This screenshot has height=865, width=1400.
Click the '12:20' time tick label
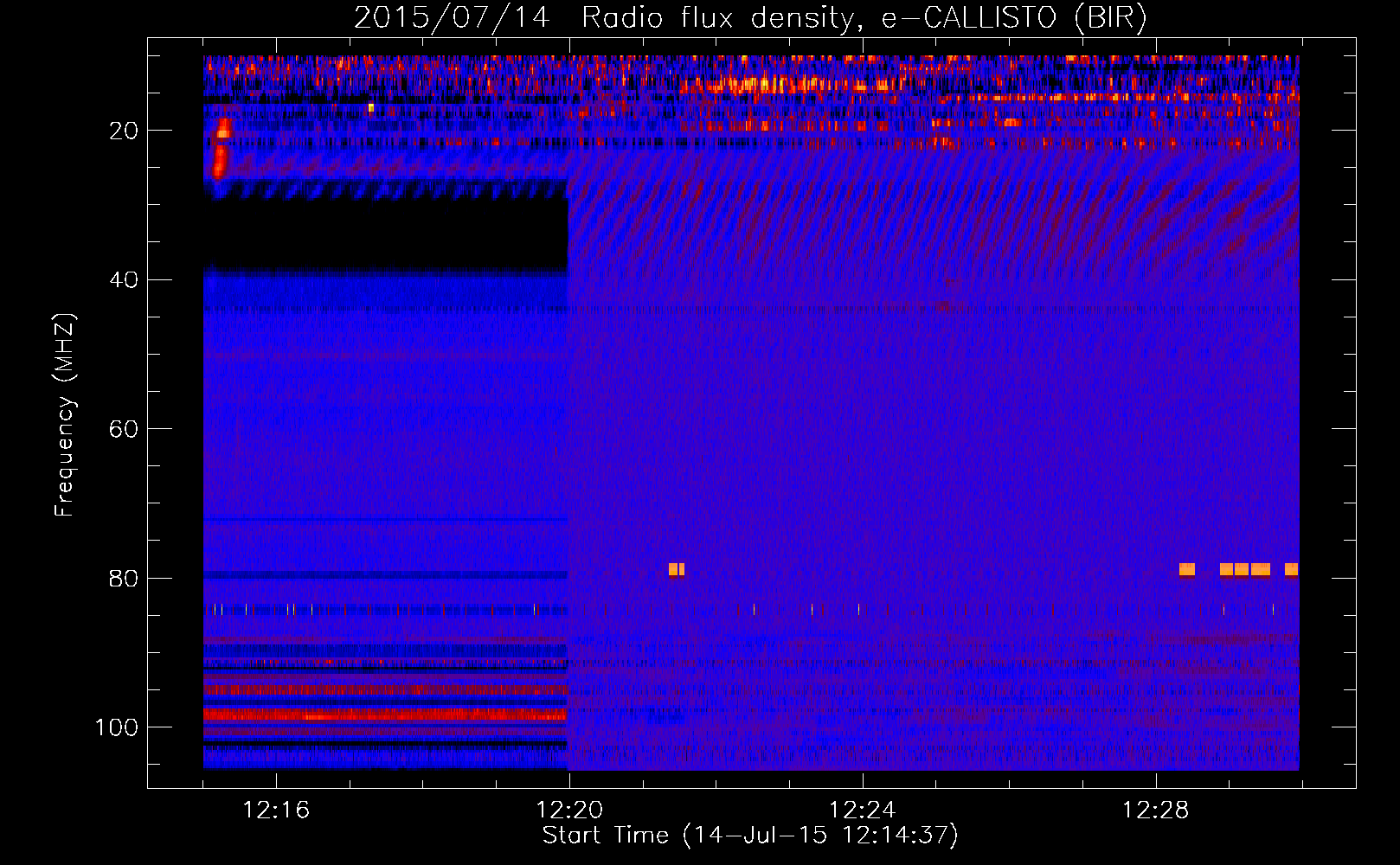pos(569,811)
